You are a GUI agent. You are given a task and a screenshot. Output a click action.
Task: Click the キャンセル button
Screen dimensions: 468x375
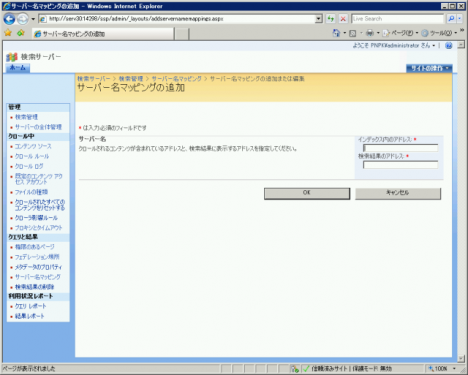pyautogui.click(x=398, y=193)
